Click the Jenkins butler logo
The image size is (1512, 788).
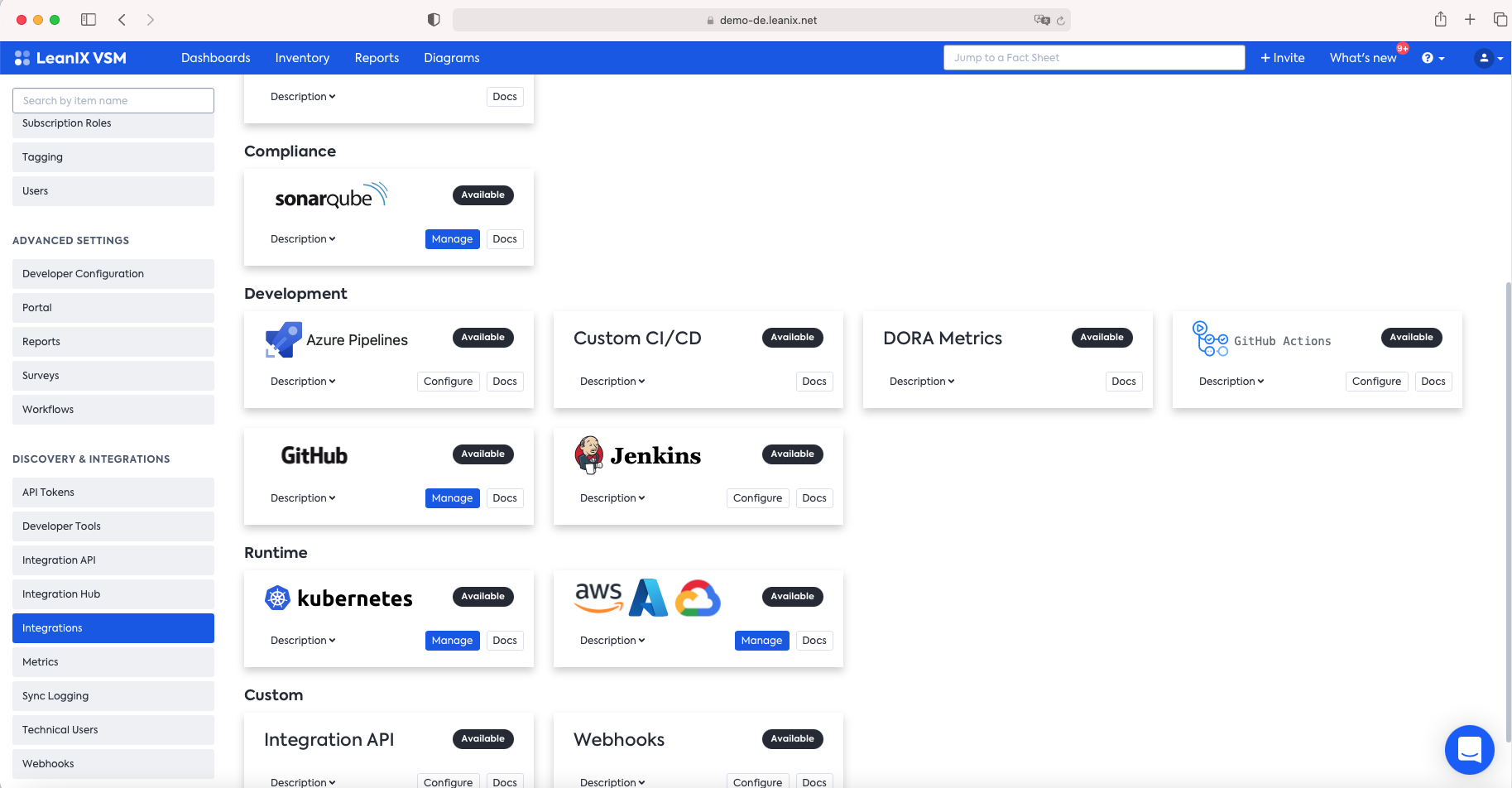(x=589, y=454)
